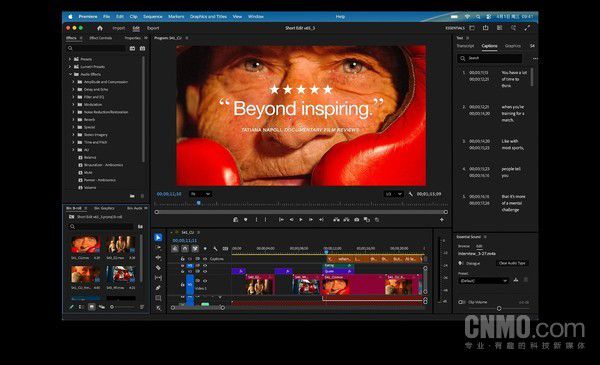Open Program monitor wrench settings
This screenshot has height=365, width=600.
411,194
